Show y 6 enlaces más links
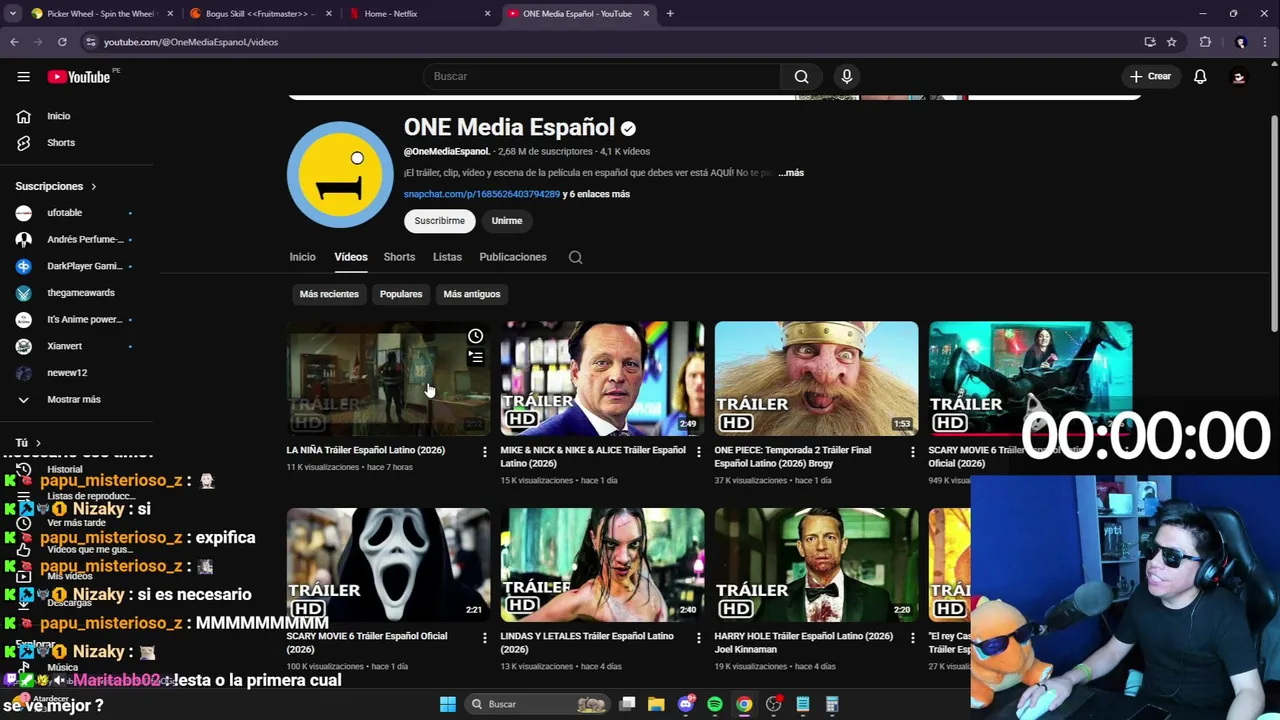 [x=596, y=194]
